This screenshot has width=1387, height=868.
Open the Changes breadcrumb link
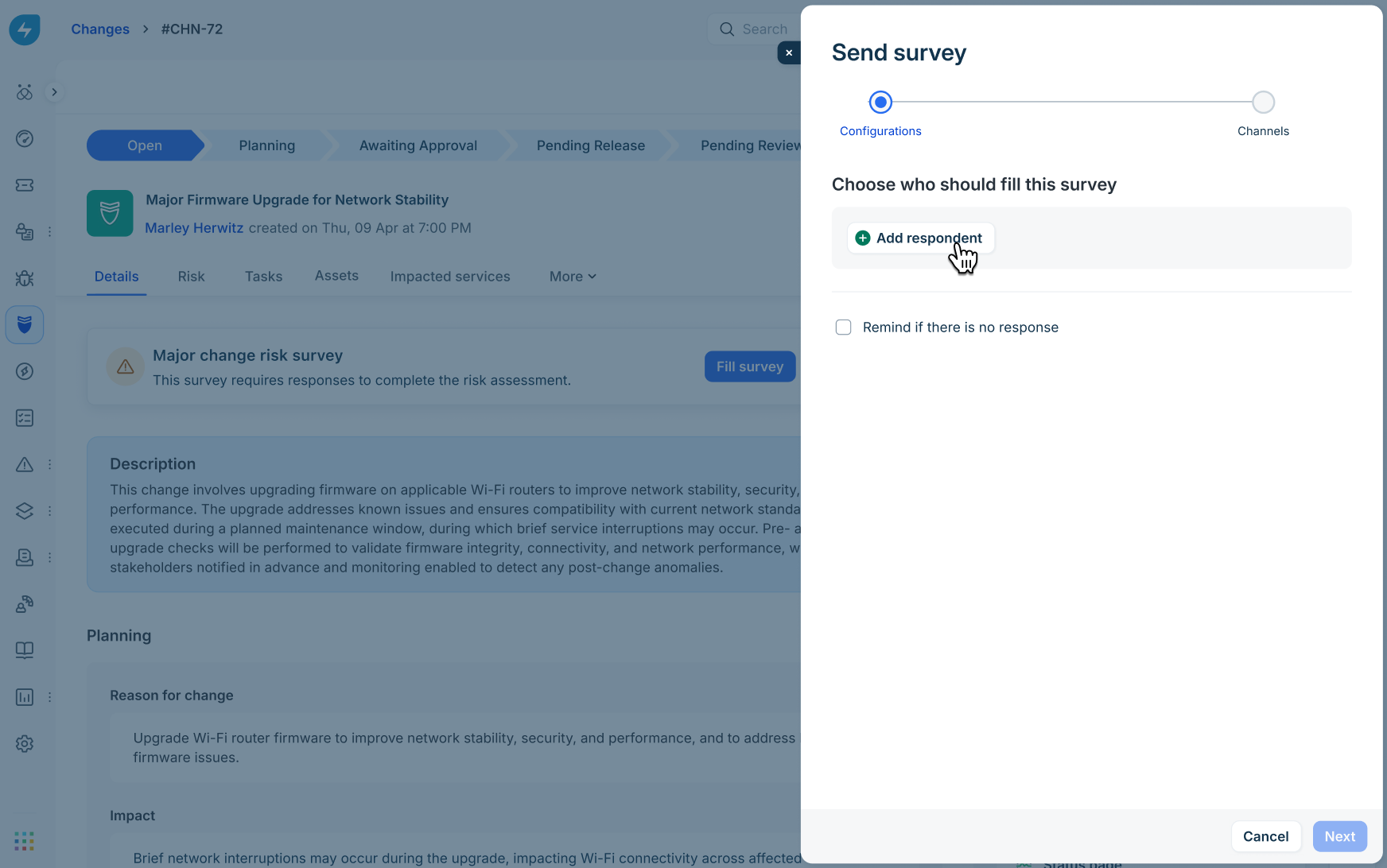[x=100, y=29]
